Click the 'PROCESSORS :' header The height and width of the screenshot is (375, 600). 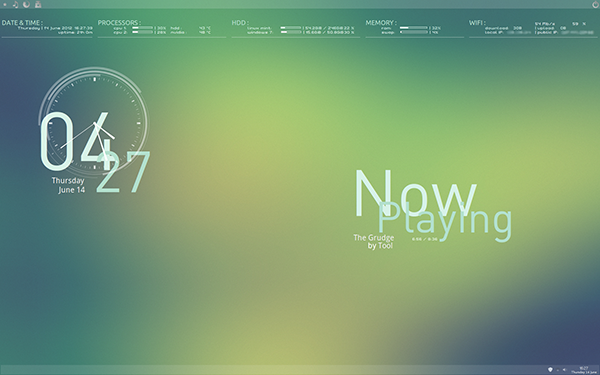119,23
